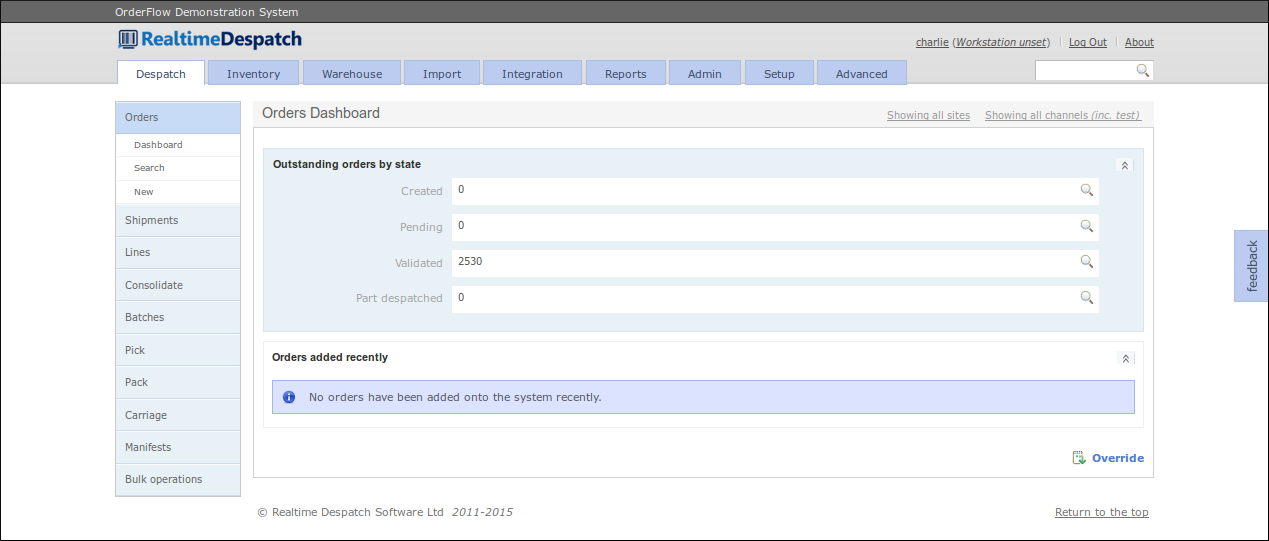
Task: Click the Override link text
Action: point(1118,458)
